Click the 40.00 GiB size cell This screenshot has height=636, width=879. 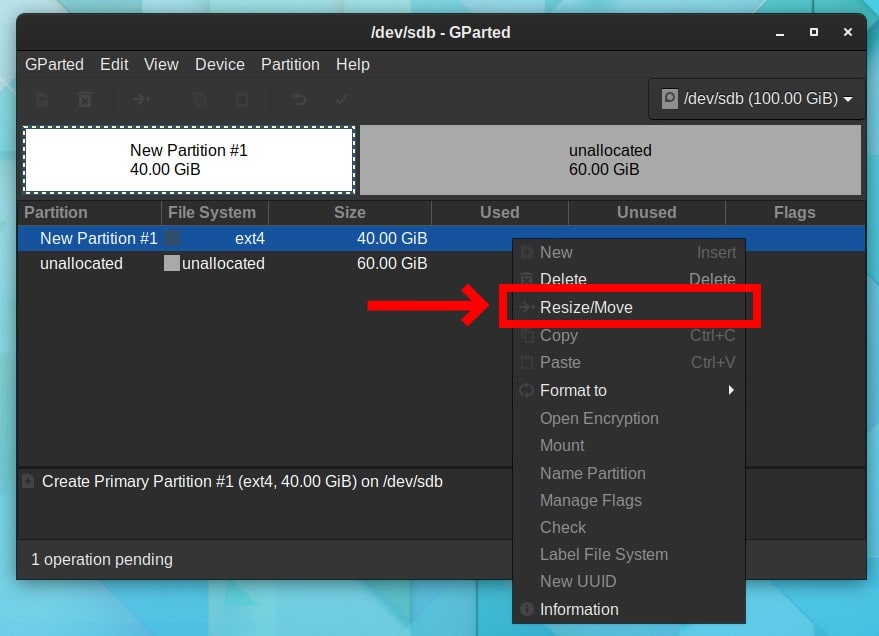click(x=392, y=238)
